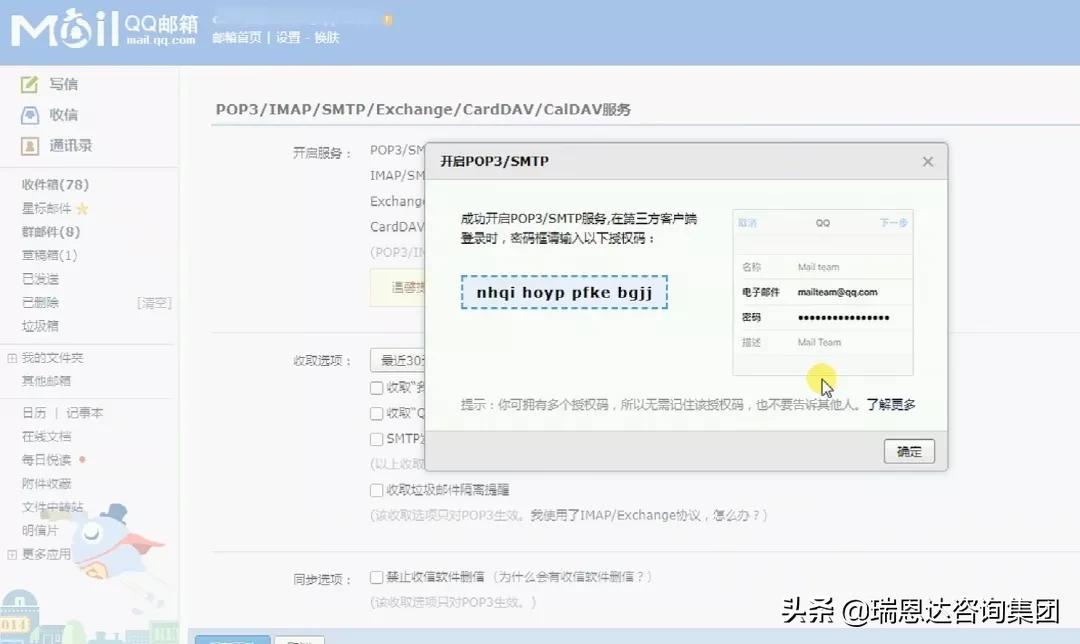Click [清空] next to 已删除
The height and width of the screenshot is (644, 1080).
click(x=154, y=302)
